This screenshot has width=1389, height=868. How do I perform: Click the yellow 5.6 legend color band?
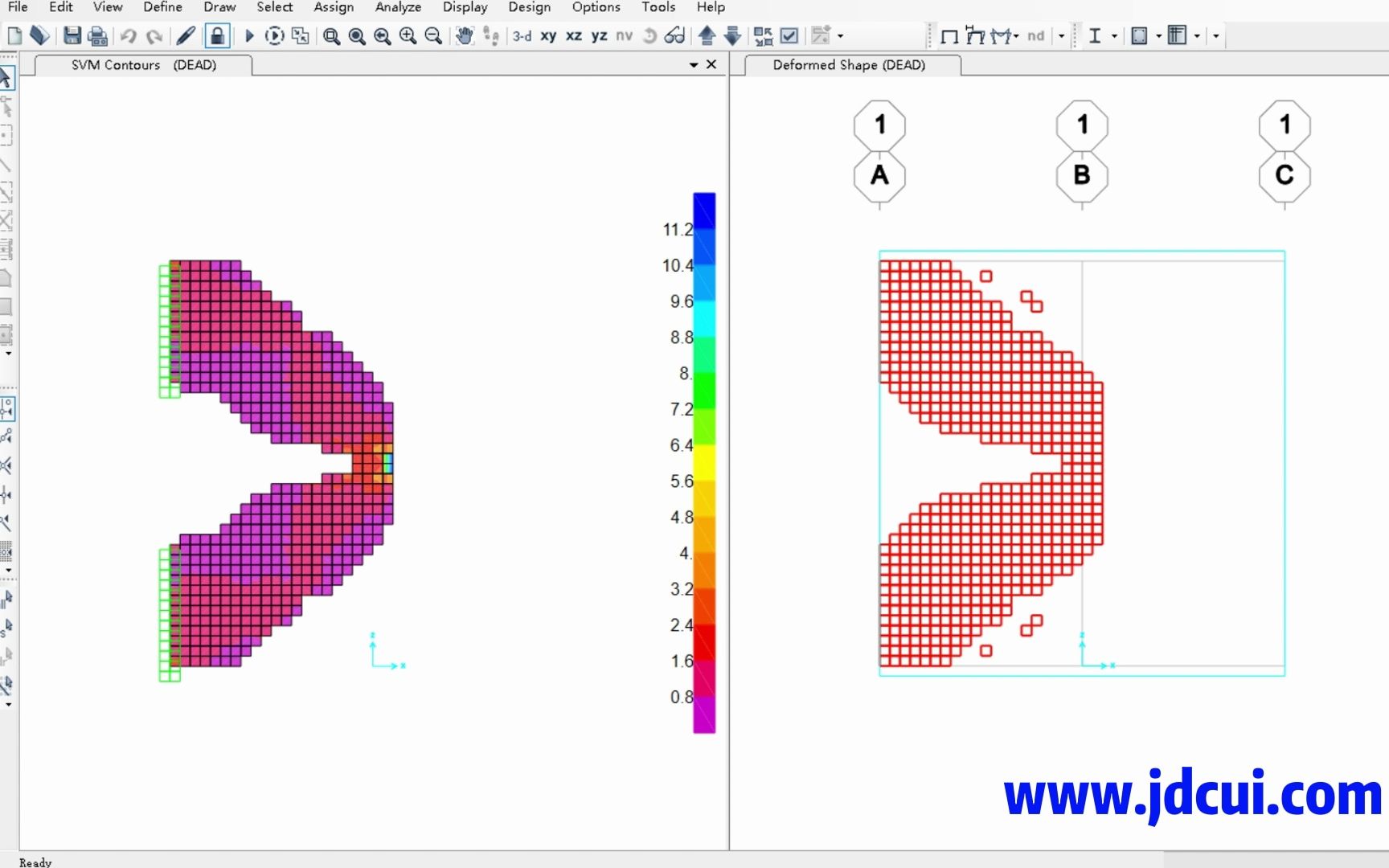click(x=704, y=462)
